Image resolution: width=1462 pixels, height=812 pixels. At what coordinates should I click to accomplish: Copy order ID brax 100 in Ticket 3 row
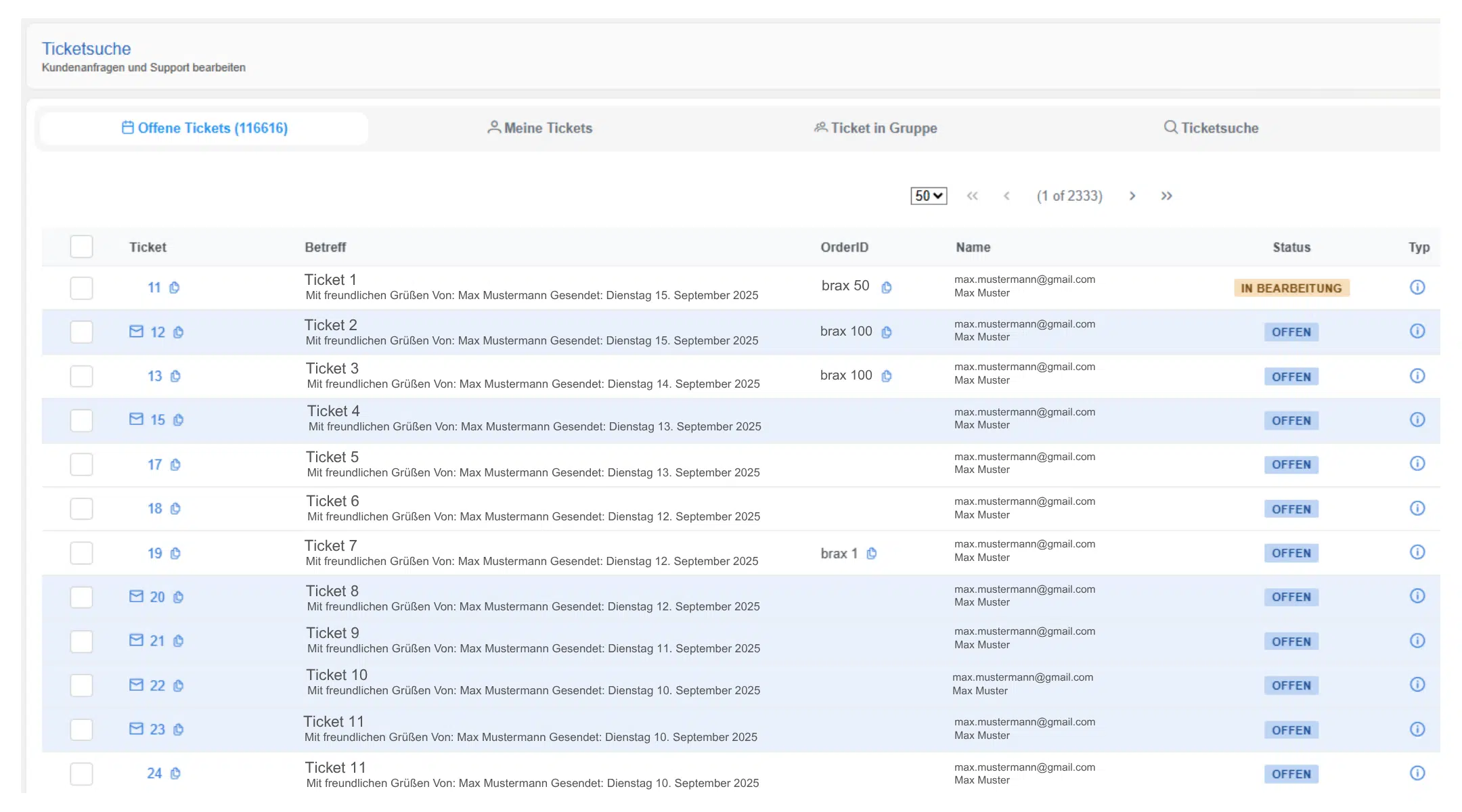click(887, 376)
